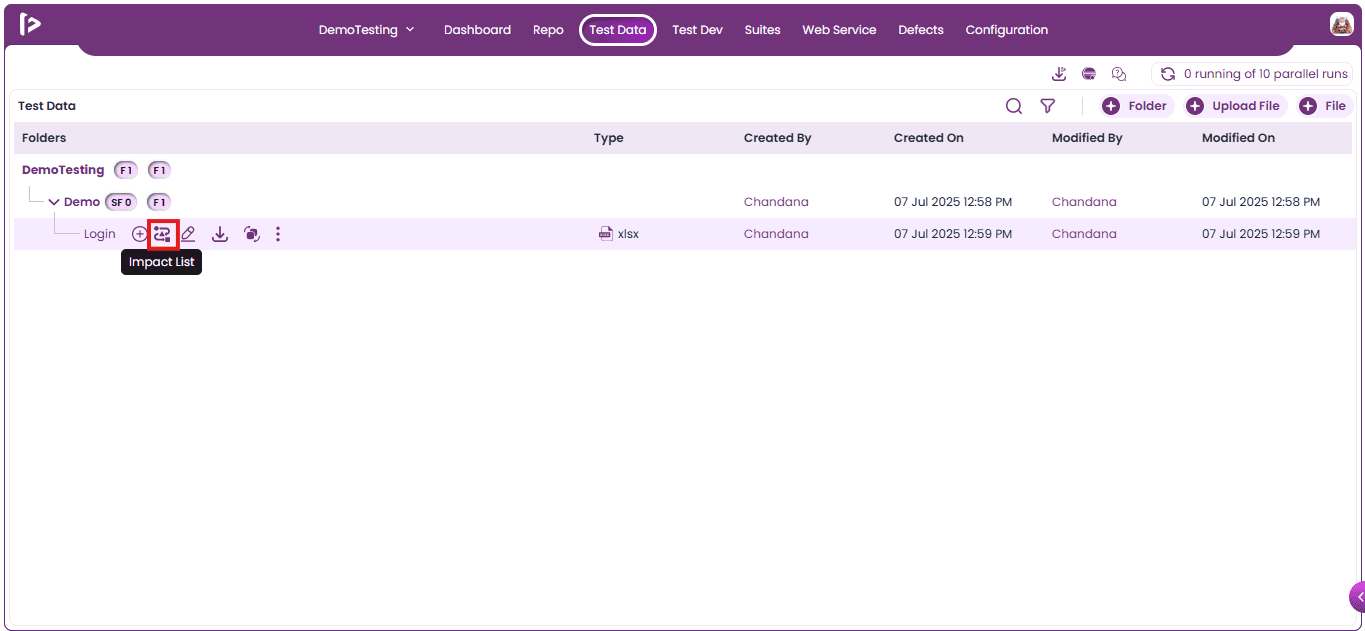This screenshot has height=631, width=1365.
Task: Open the Suites tab
Action: (762, 30)
